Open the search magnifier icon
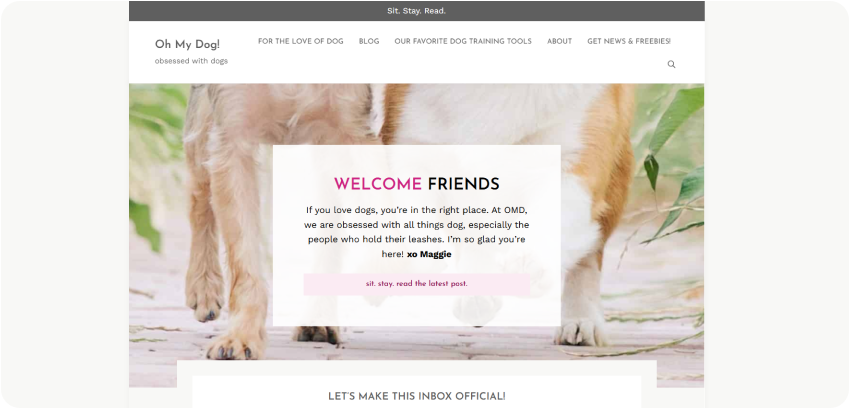This screenshot has height=409, width=850. pyautogui.click(x=671, y=64)
